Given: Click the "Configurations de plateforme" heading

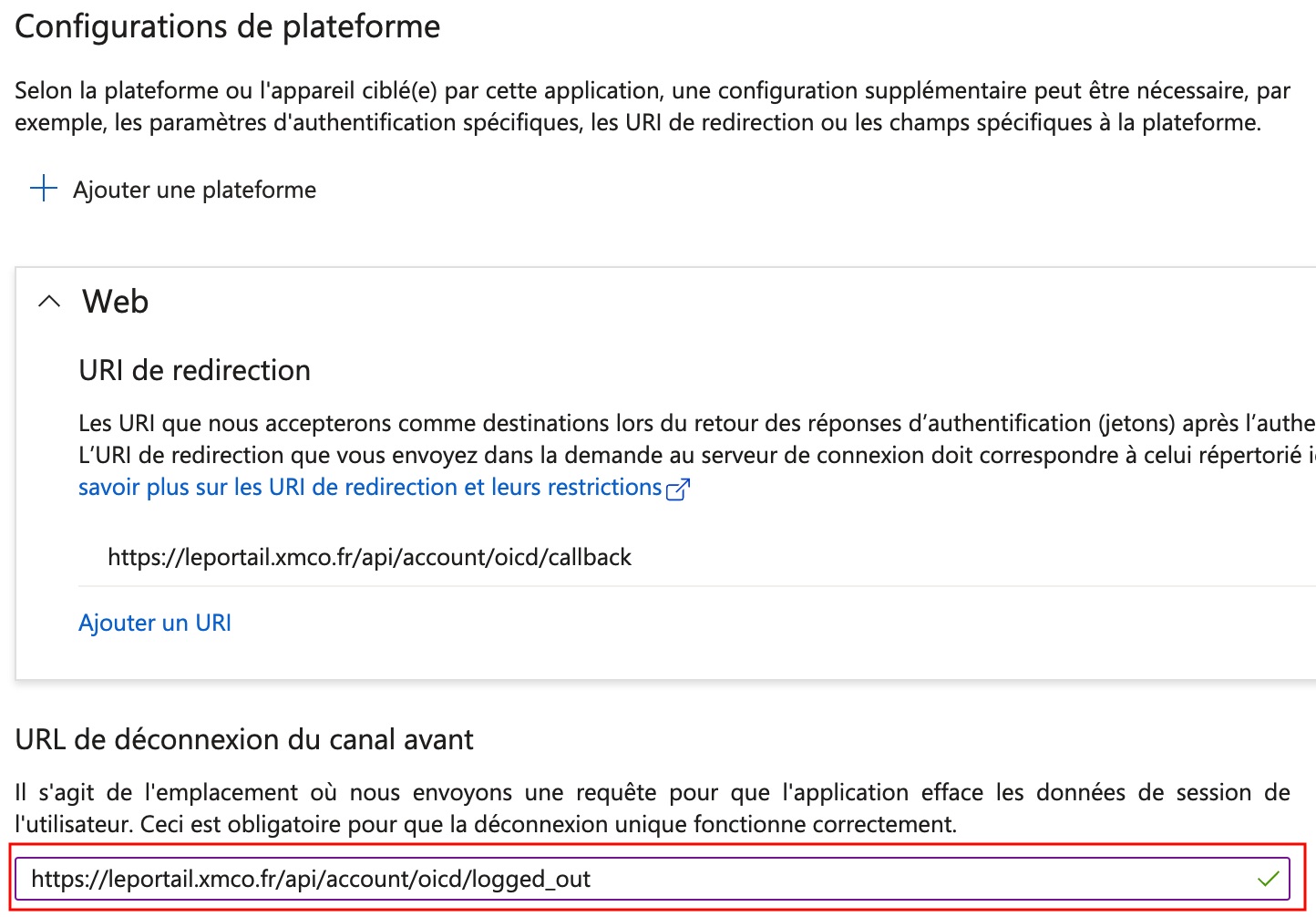Looking at the screenshot, I should 228,26.
